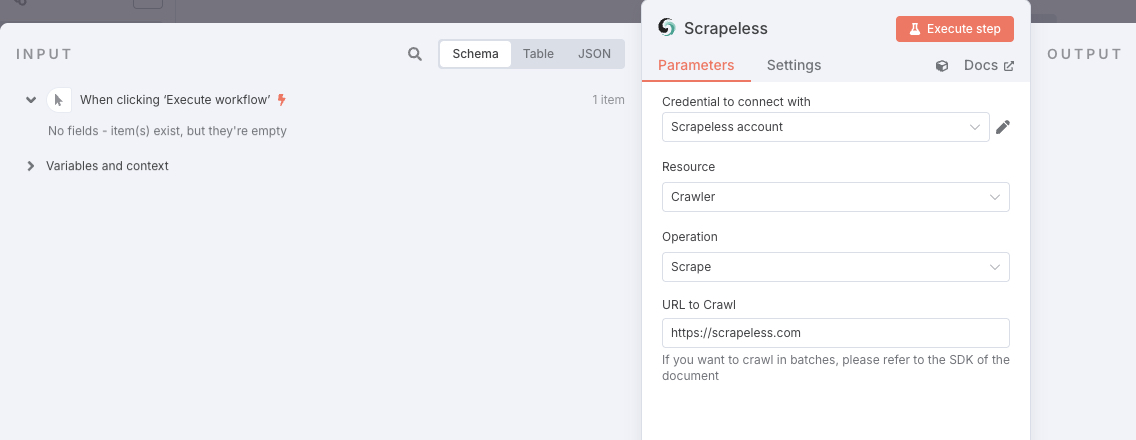Open the Settings tab
The width and height of the screenshot is (1136, 440).
tap(794, 65)
